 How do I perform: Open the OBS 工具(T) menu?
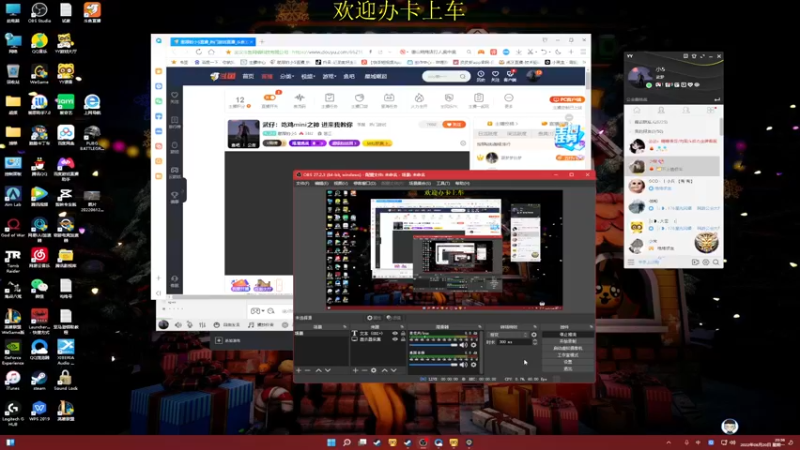coord(443,183)
